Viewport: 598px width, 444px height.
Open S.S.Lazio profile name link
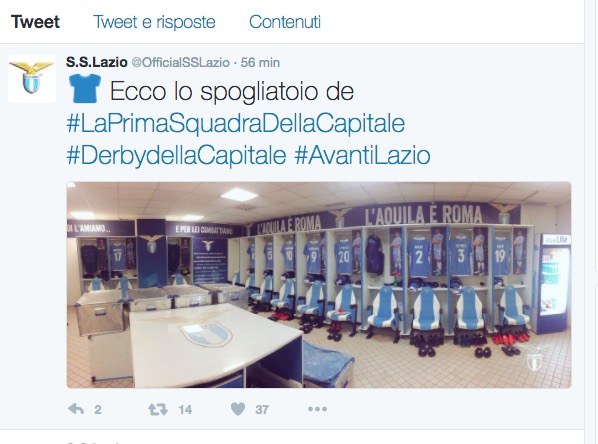96,62
